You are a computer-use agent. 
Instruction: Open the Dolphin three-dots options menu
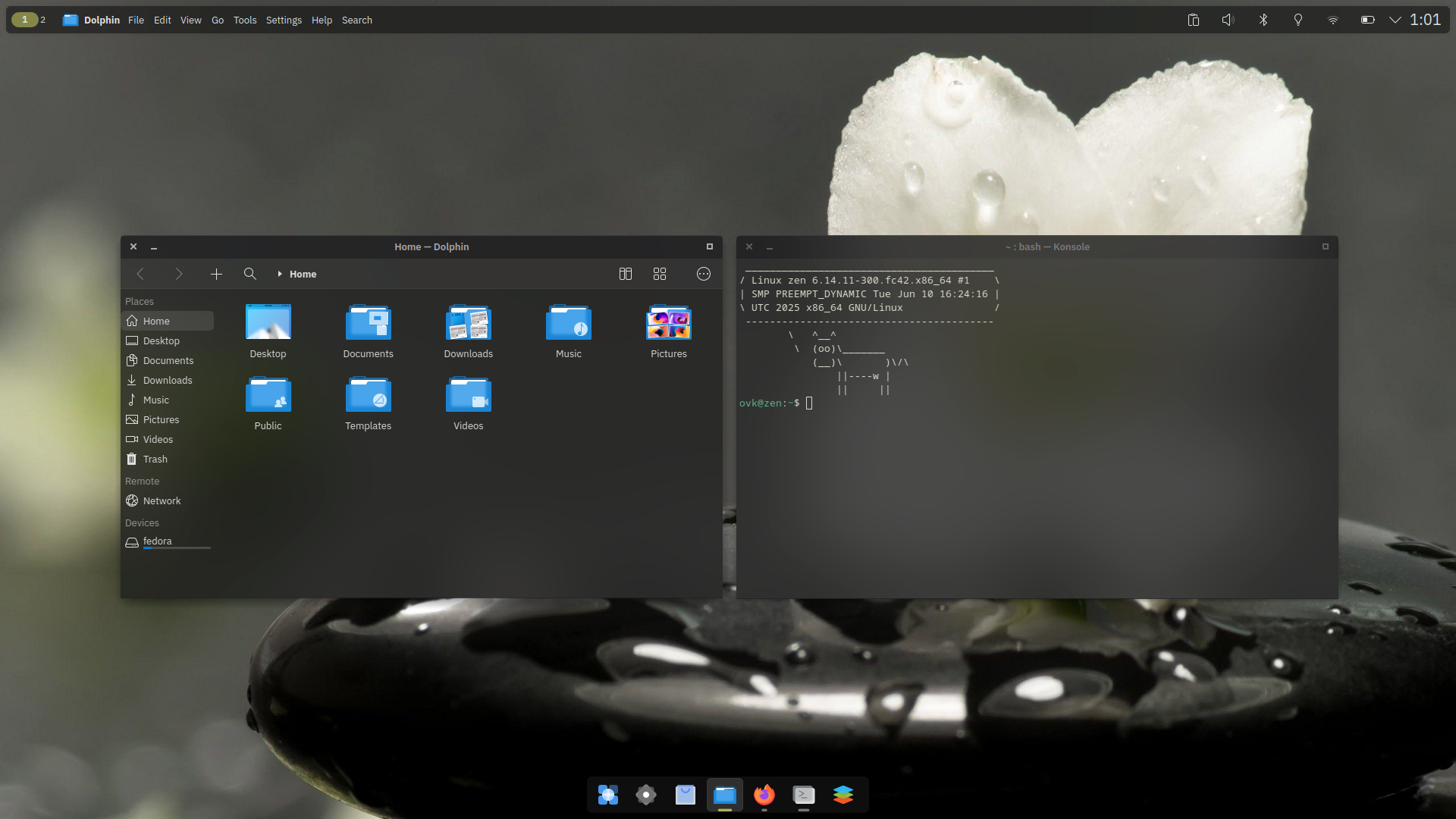click(x=704, y=274)
